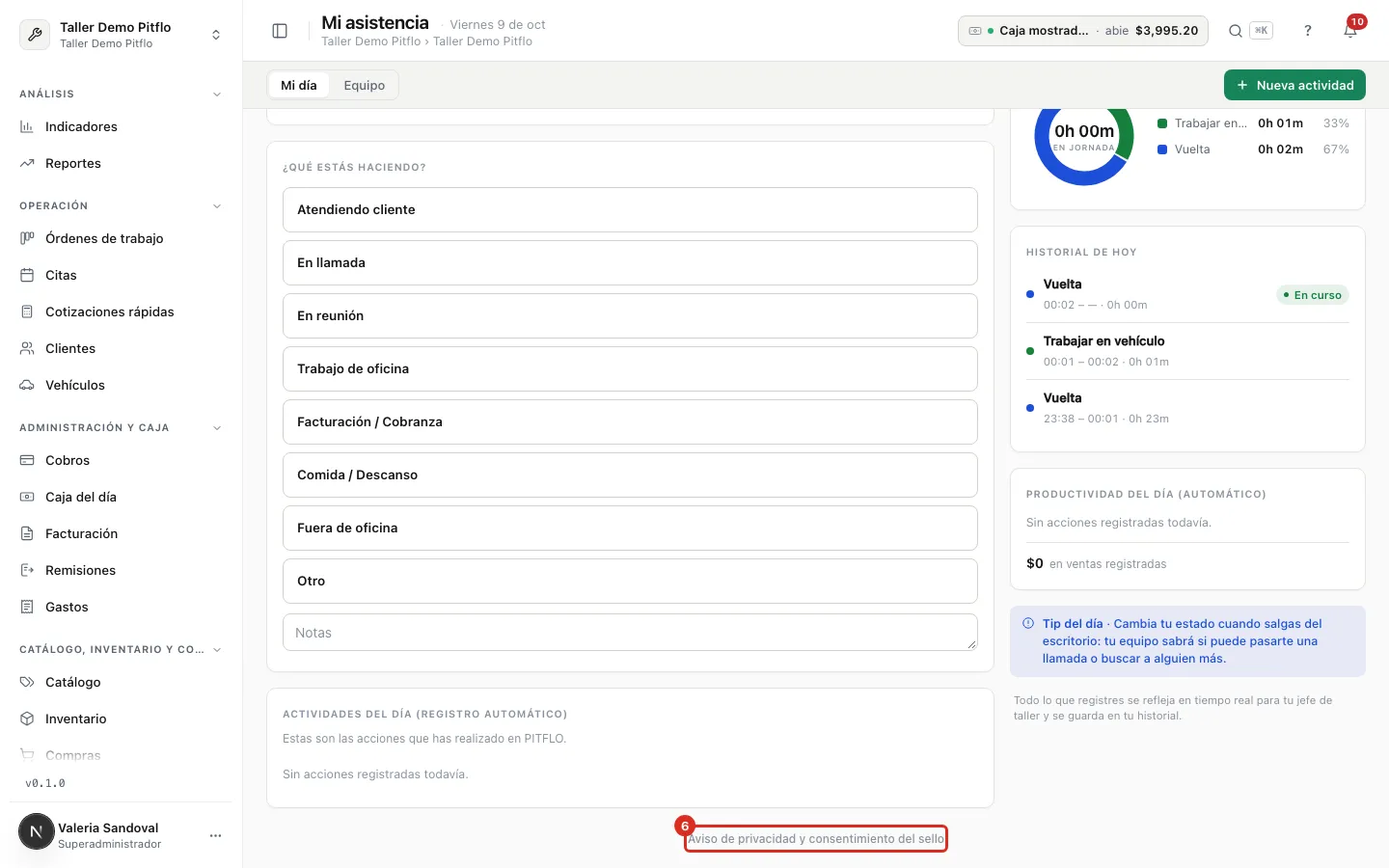Open user menu for Valeria Sandoval
This screenshot has width=1389, height=868.
(x=215, y=835)
